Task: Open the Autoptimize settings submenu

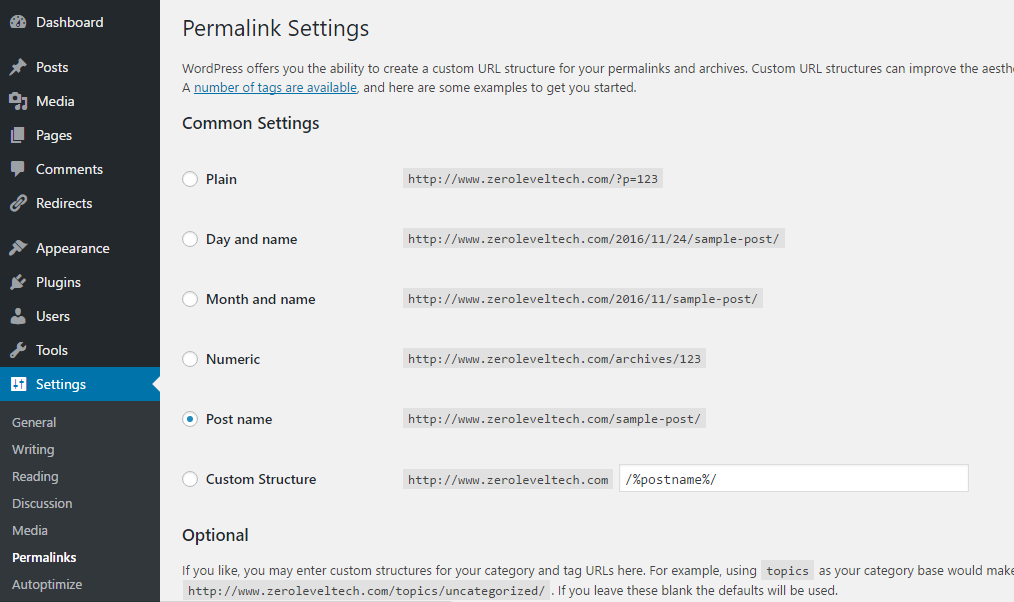Action: [47, 585]
